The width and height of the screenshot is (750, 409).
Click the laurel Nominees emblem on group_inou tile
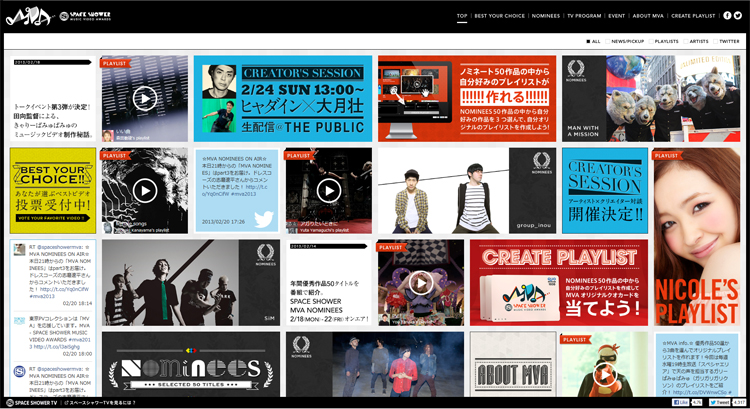(x=541, y=163)
